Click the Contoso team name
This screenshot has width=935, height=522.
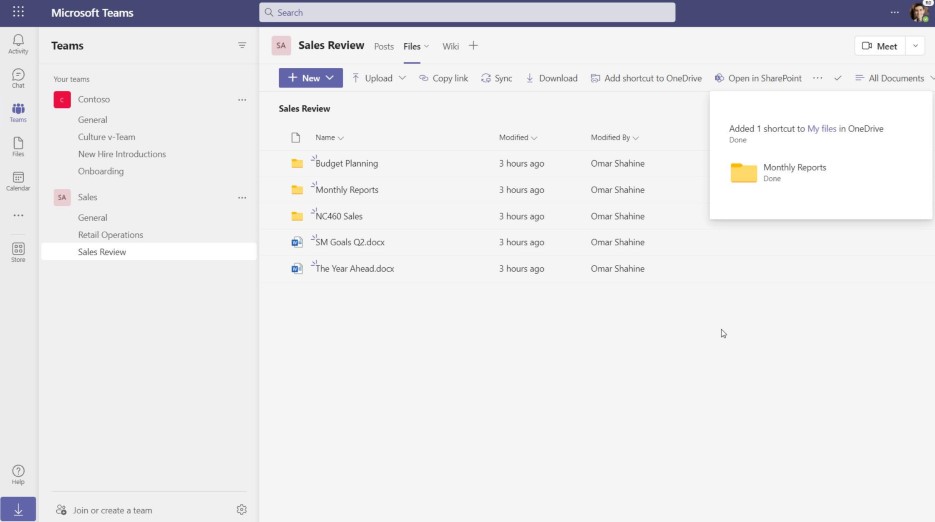(x=94, y=100)
